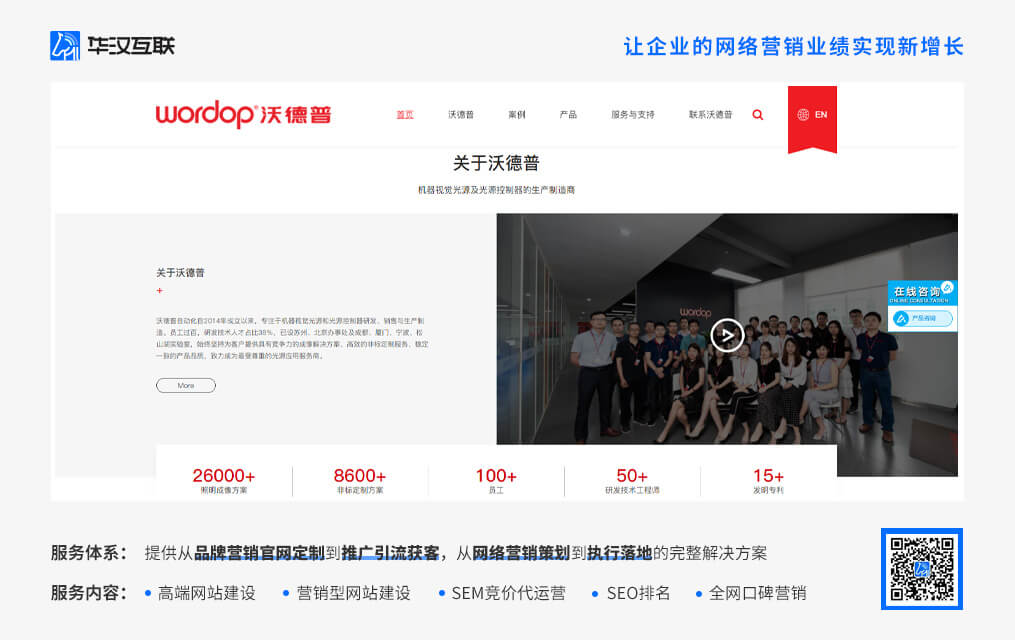Click the 产品咨询 chat button
The image size is (1015, 640).
point(922,318)
